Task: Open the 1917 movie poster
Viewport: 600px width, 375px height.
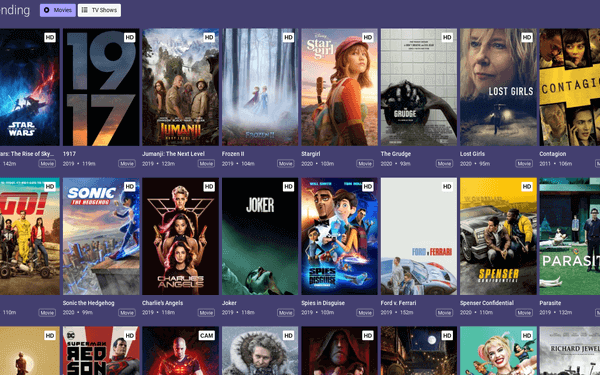Action: pos(101,87)
